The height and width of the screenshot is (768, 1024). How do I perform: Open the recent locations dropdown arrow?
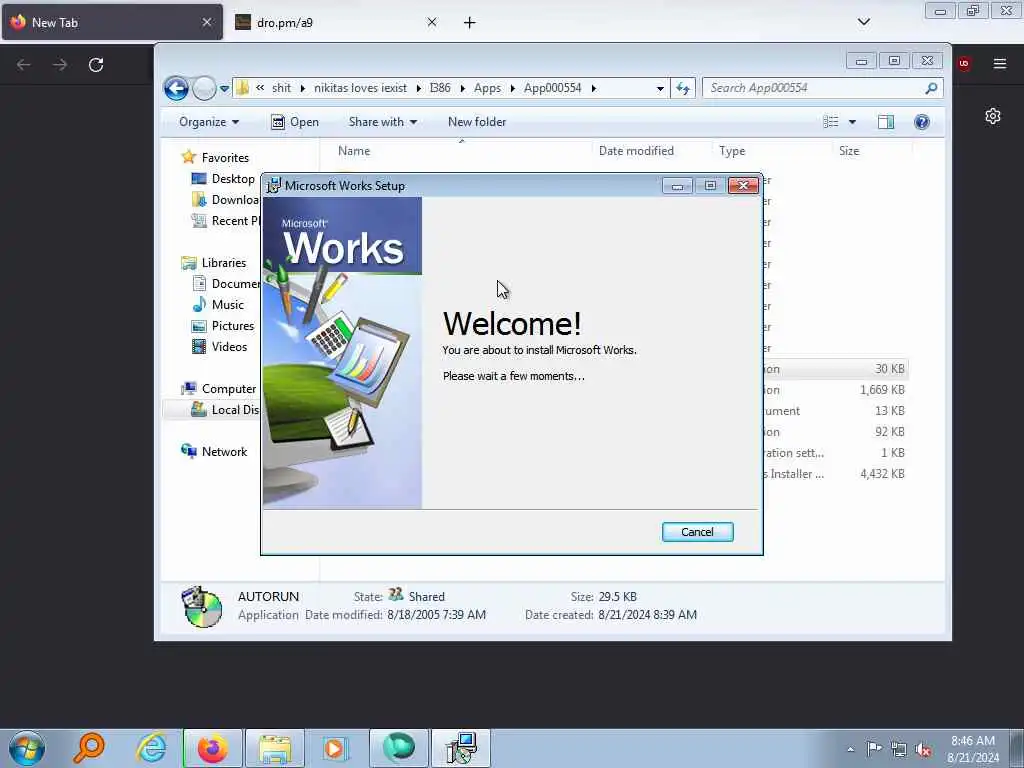click(x=224, y=88)
